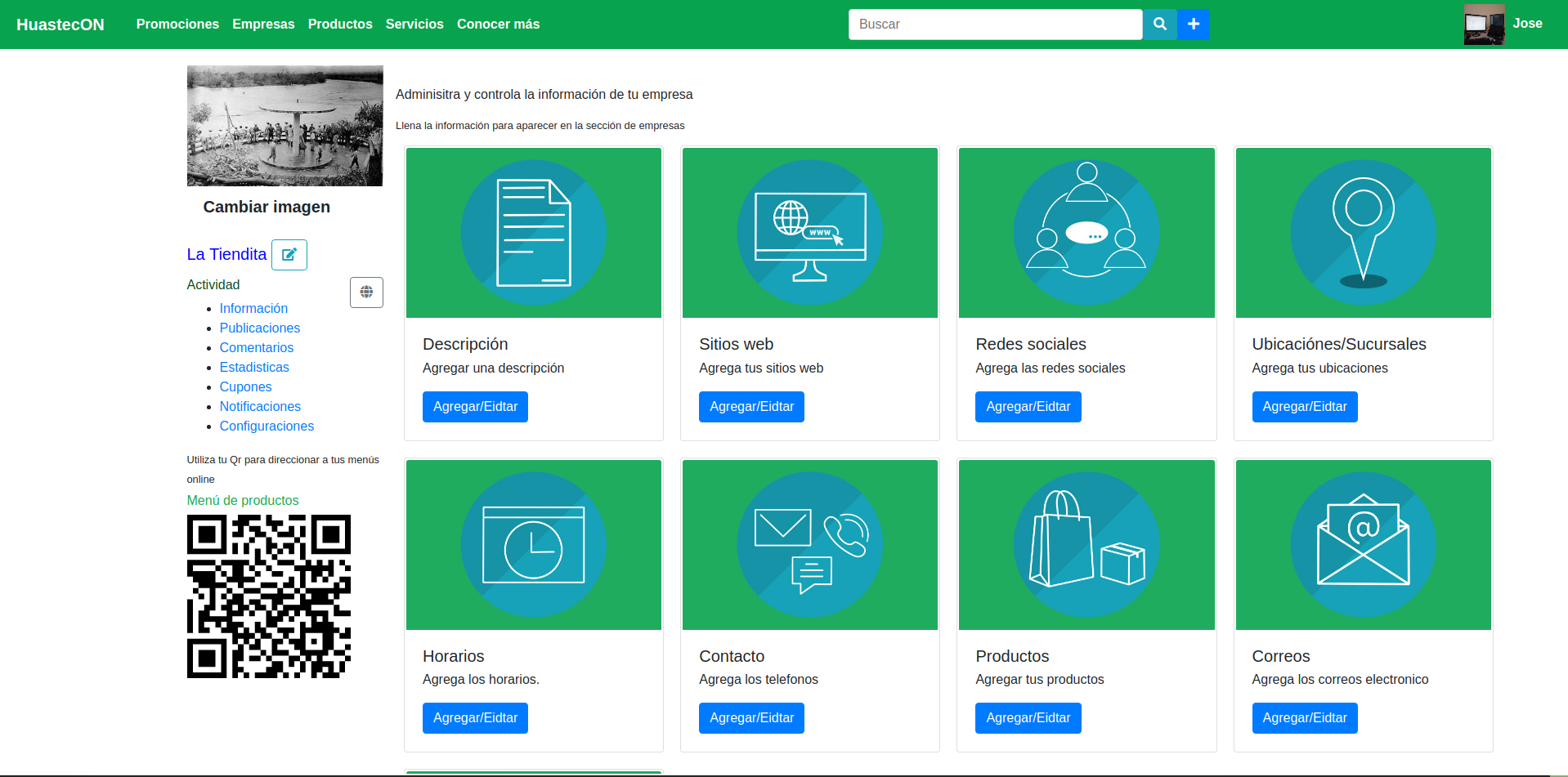This screenshot has width=1568, height=777.
Task: Open Jose user profile avatar
Action: click(1484, 25)
